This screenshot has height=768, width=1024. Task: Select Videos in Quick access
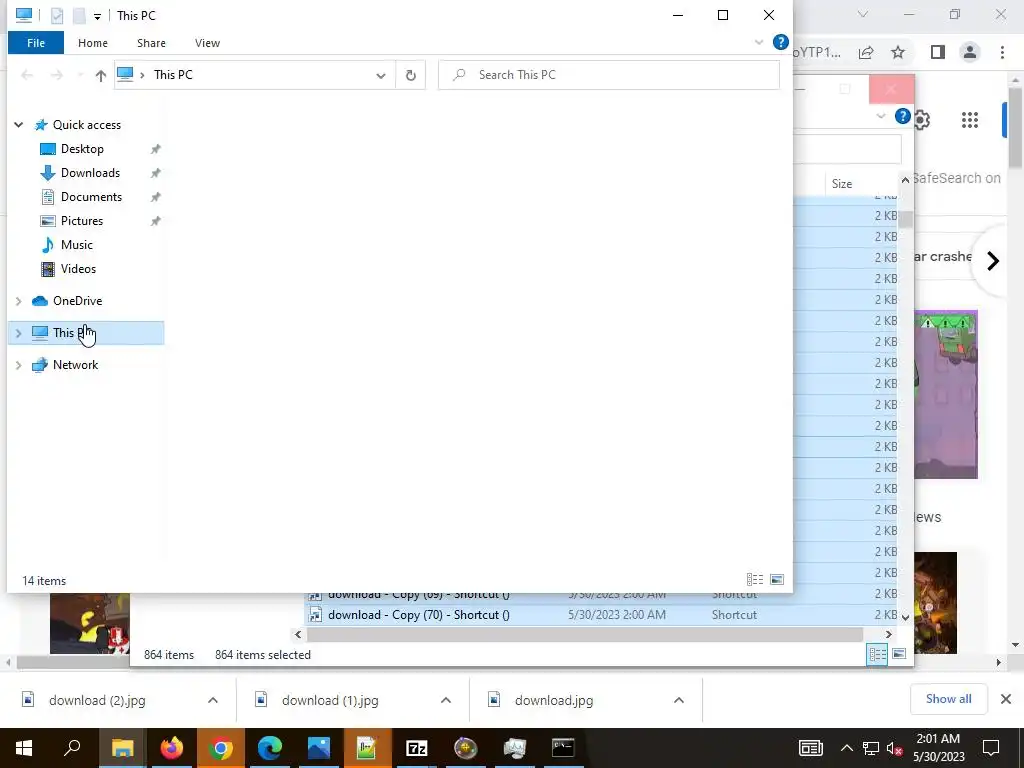point(78,269)
